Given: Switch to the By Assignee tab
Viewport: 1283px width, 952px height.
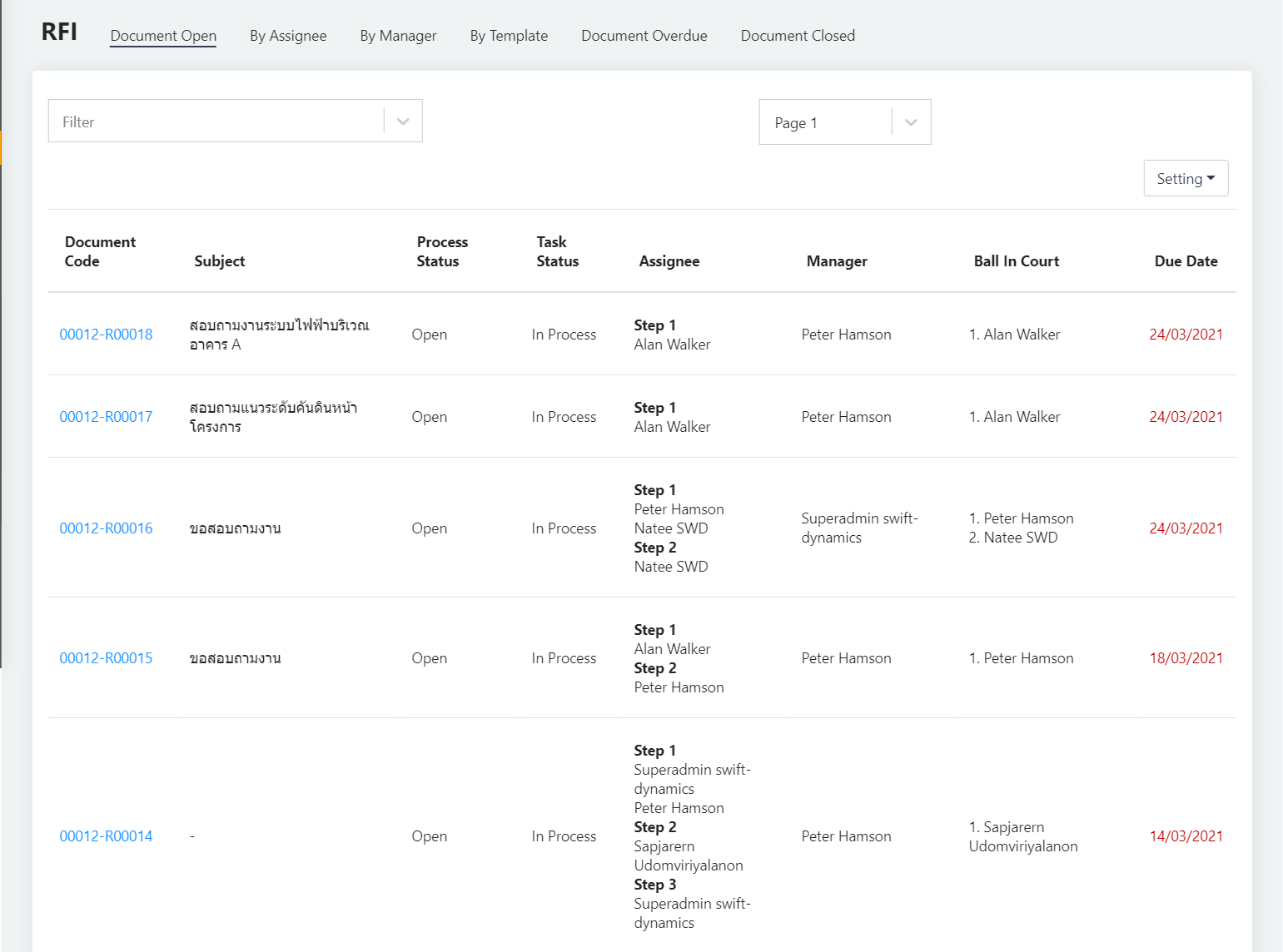Looking at the screenshot, I should [288, 36].
